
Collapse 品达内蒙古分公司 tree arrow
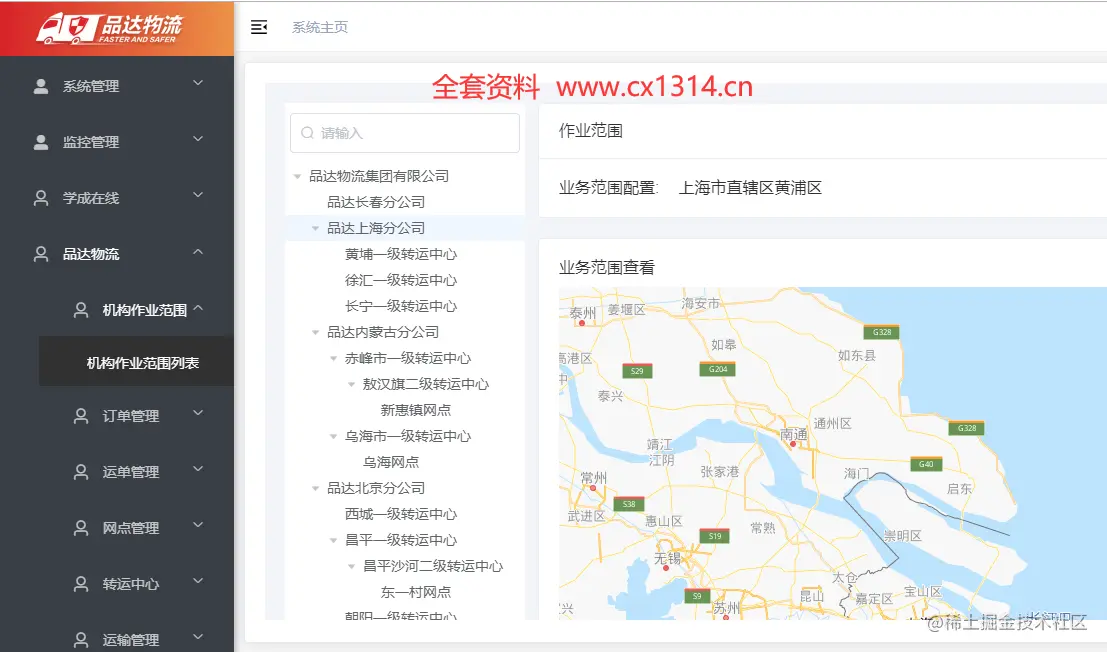click(x=316, y=332)
